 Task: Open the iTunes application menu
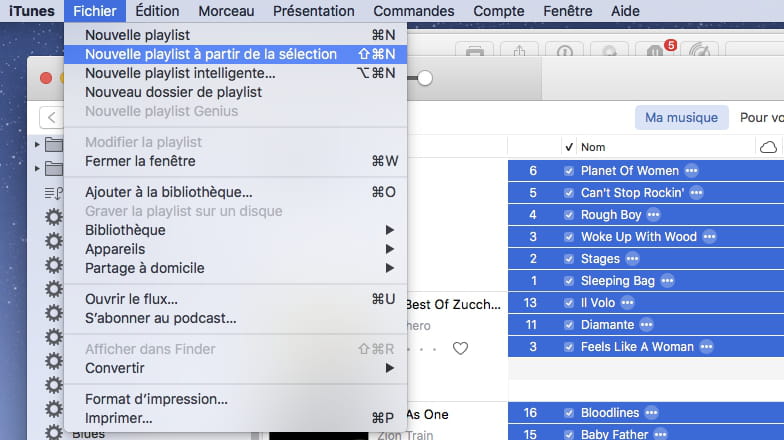32,11
